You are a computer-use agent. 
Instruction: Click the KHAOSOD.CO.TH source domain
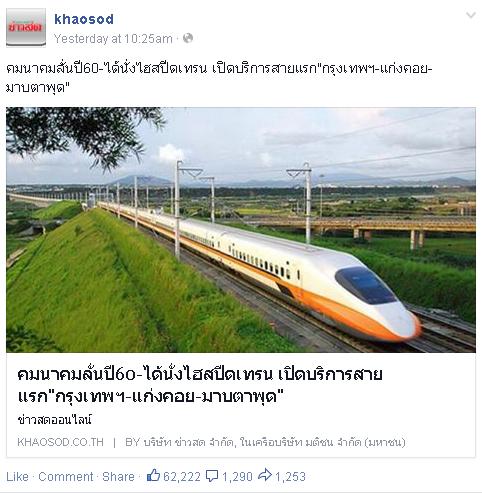point(61,442)
